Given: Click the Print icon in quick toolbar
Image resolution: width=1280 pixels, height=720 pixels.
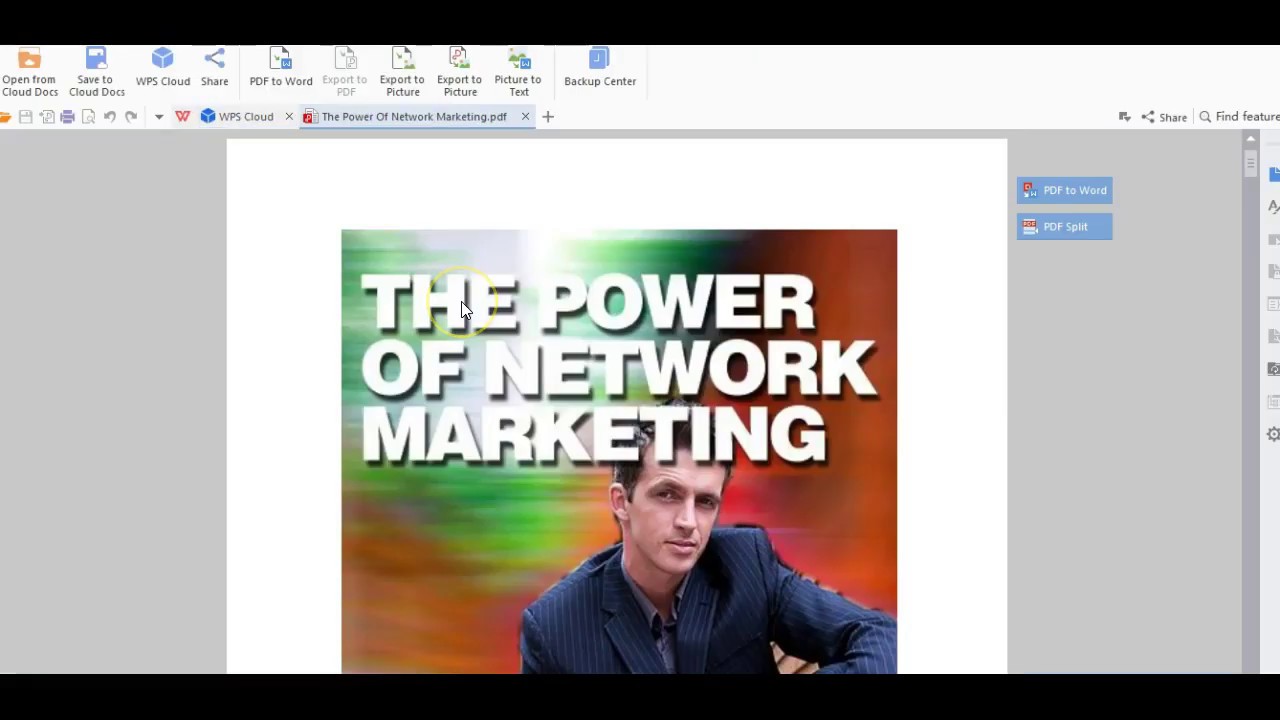Looking at the screenshot, I should [67, 117].
